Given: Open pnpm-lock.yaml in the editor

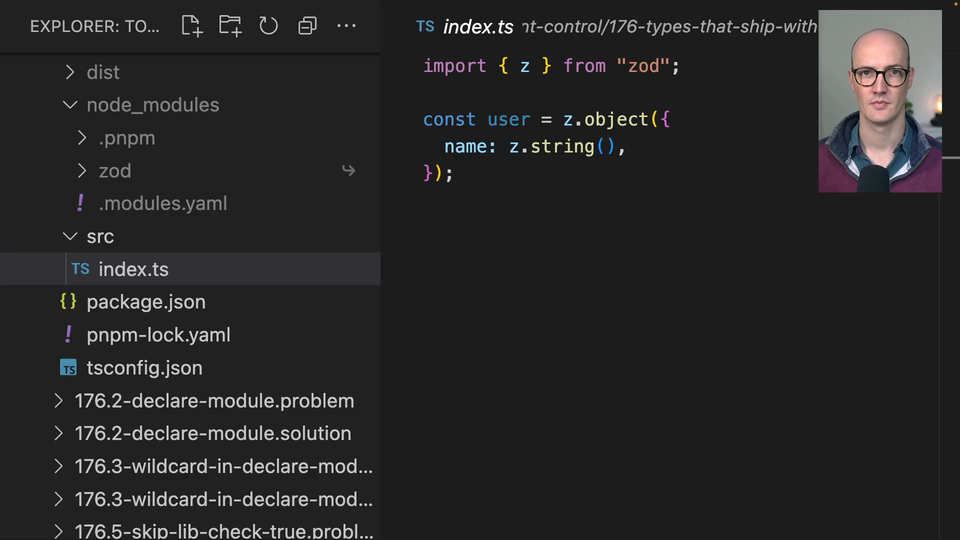Looking at the screenshot, I should [x=158, y=335].
